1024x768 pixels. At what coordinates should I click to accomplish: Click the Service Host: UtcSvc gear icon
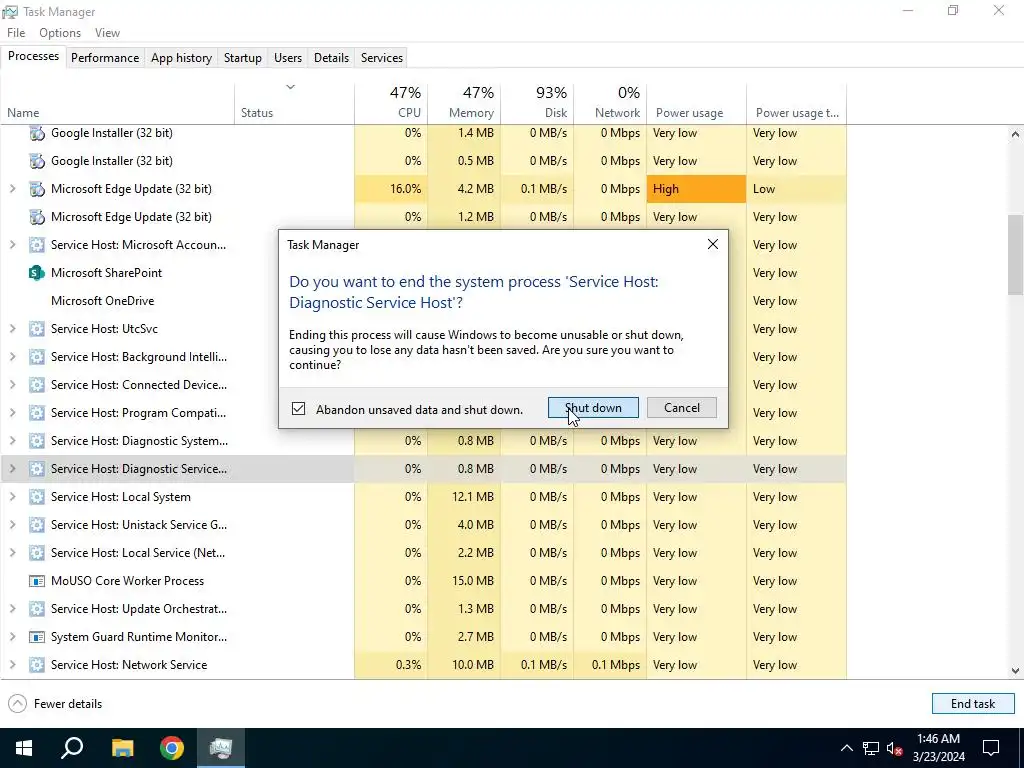pos(37,329)
